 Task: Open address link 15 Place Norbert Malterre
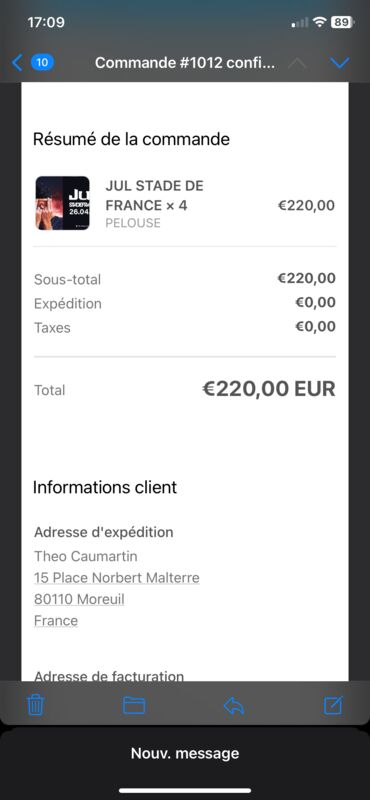point(117,578)
